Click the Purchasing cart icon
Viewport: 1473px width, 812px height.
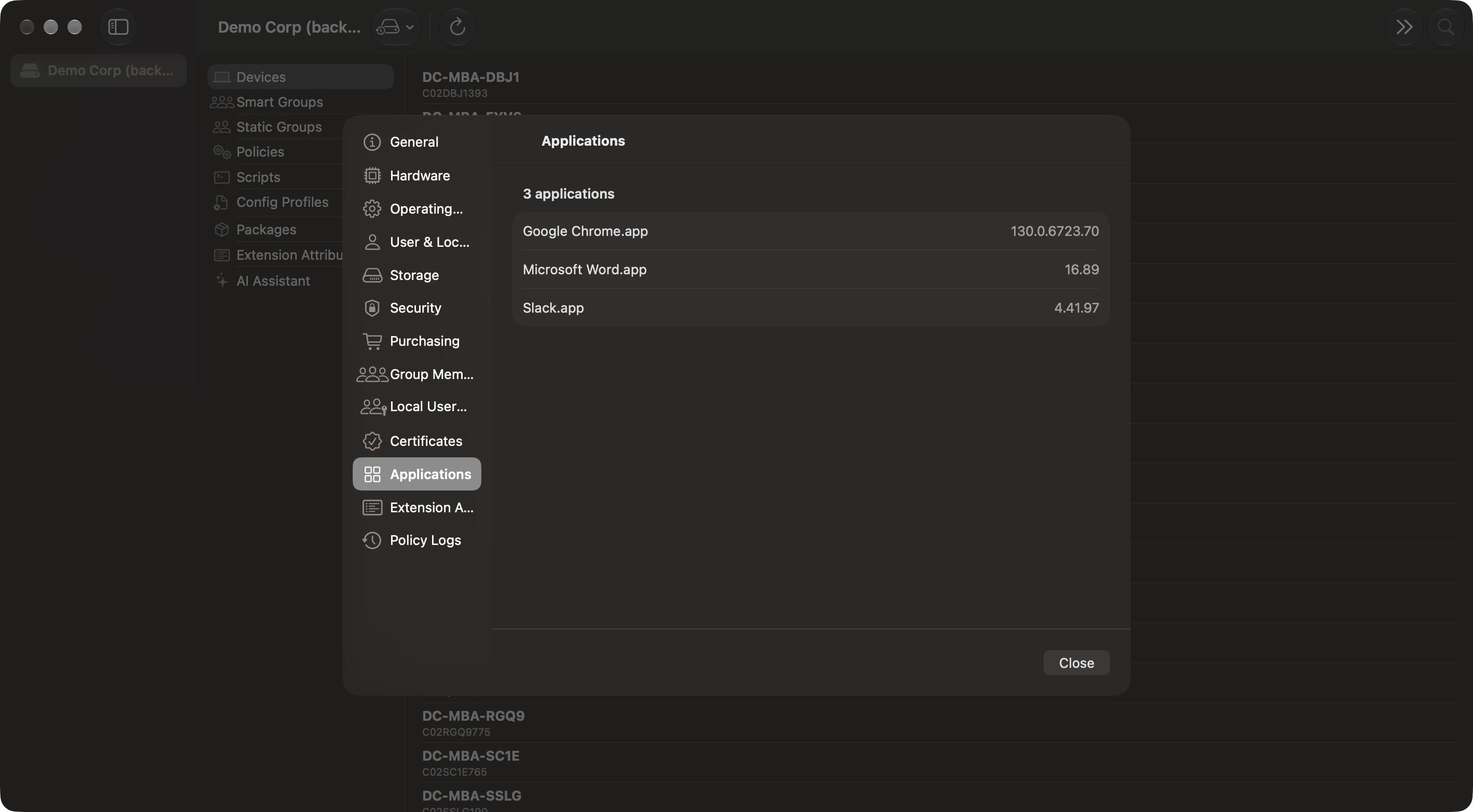click(x=372, y=341)
